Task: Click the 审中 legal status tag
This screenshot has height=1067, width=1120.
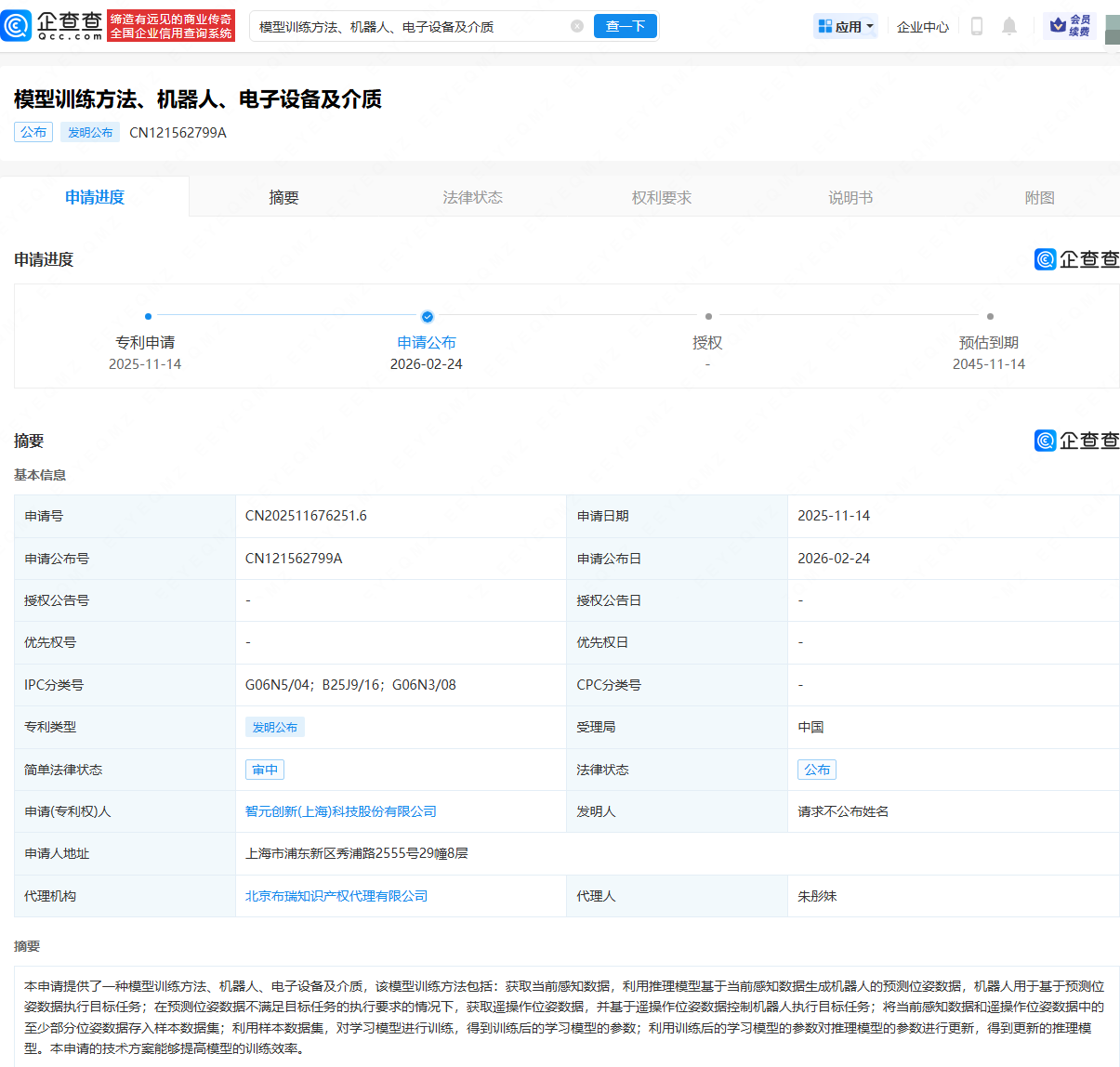Action: 266,769
